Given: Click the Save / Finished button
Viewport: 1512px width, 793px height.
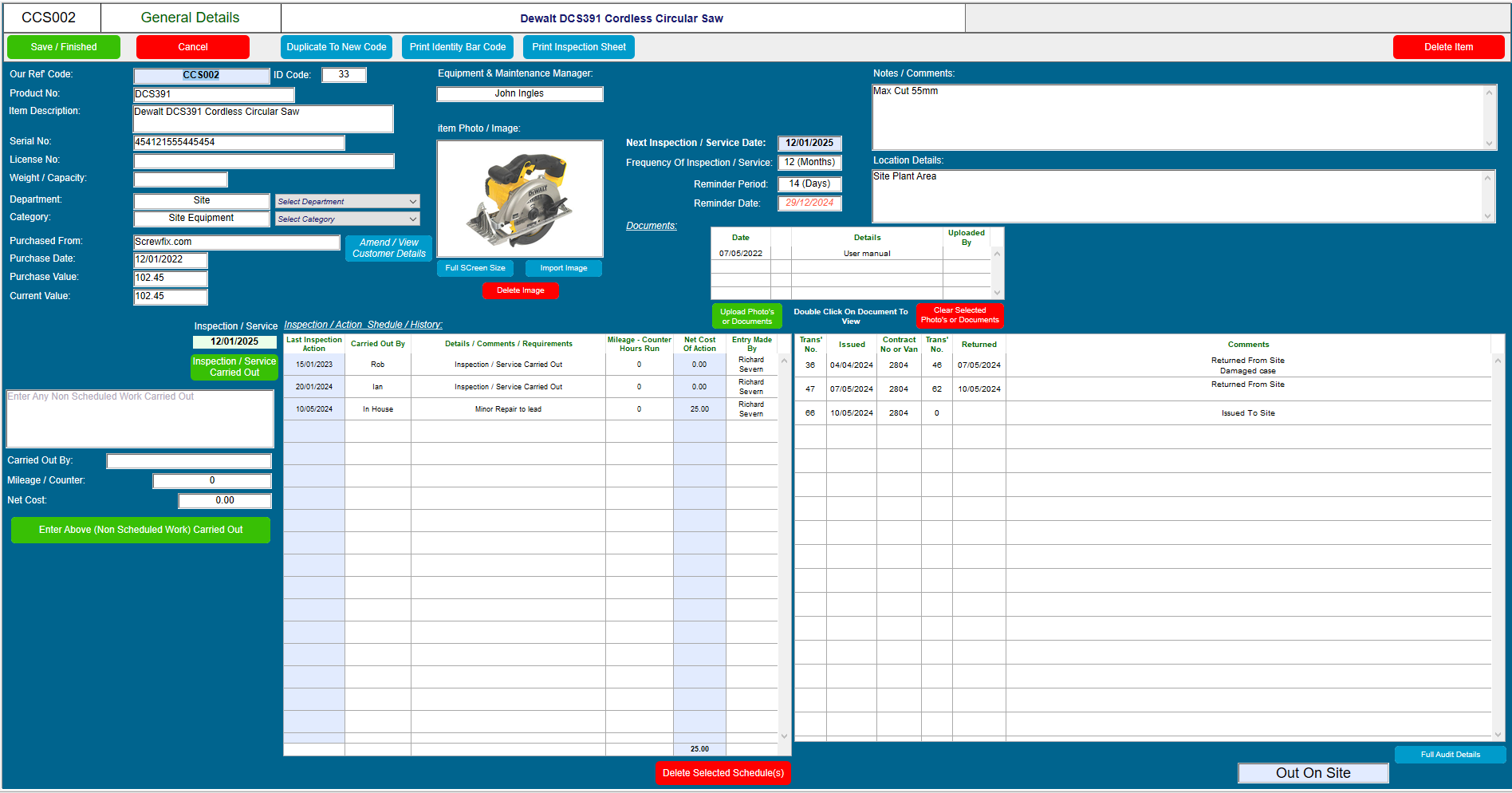Looking at the screenshot, I should 63,46.
